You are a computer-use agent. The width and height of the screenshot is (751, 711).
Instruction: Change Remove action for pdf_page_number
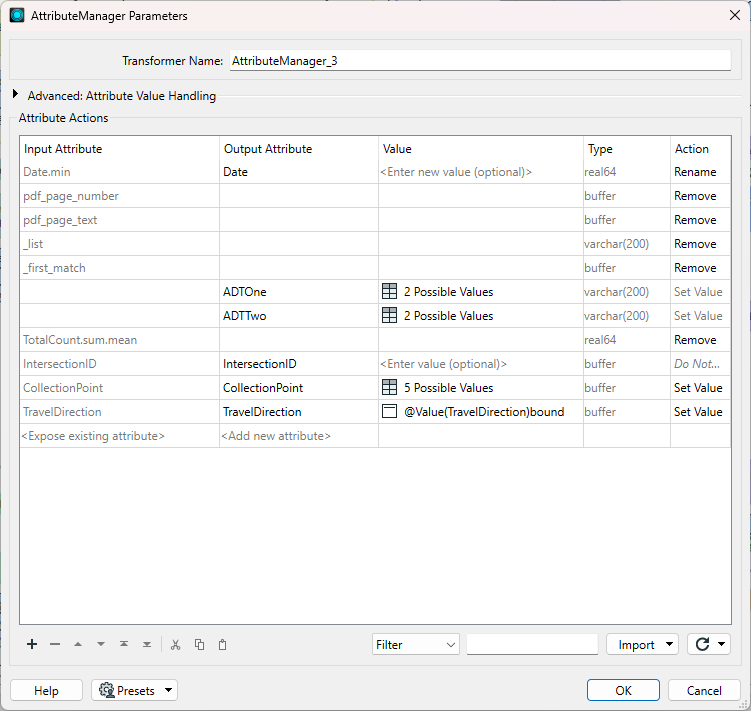click(700, 196)
